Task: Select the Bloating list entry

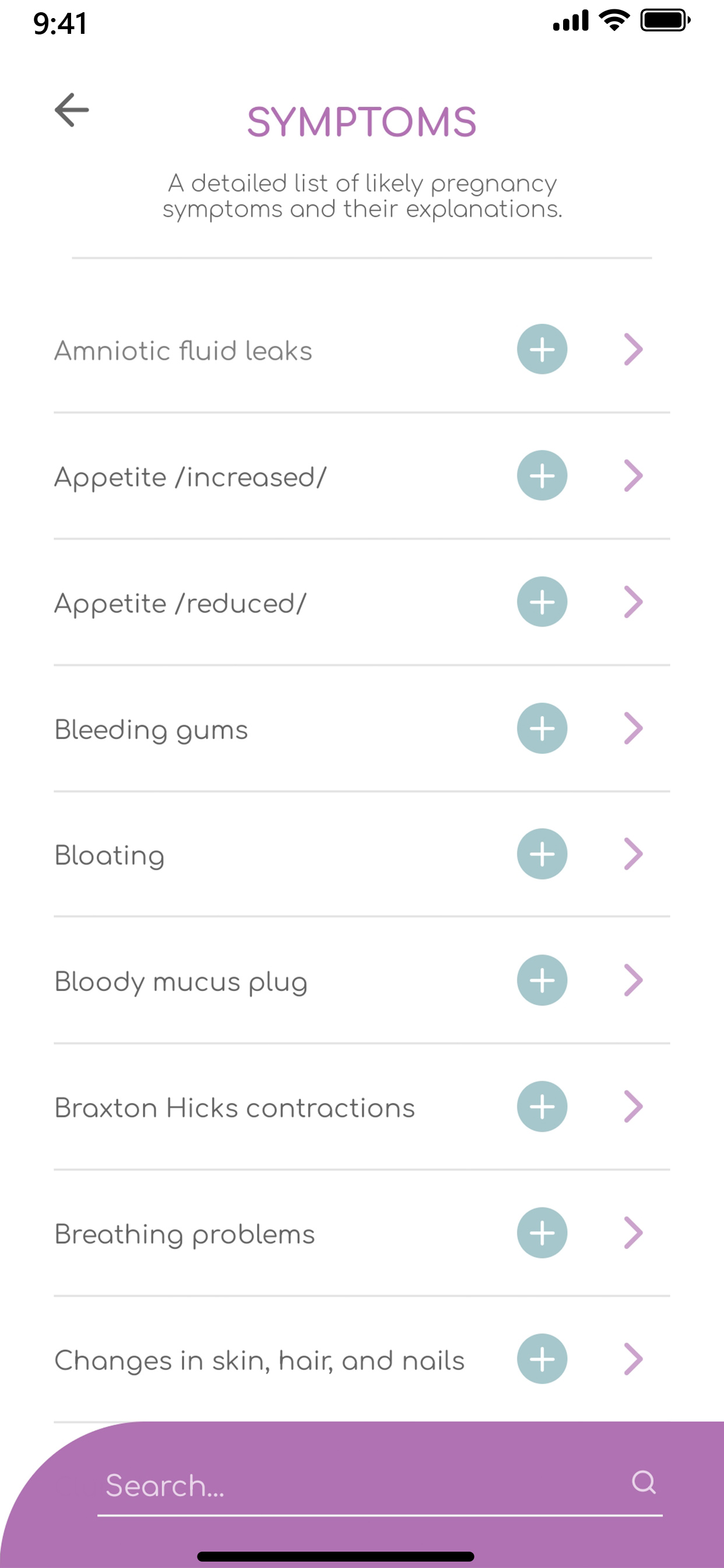Action: [362, 854]
